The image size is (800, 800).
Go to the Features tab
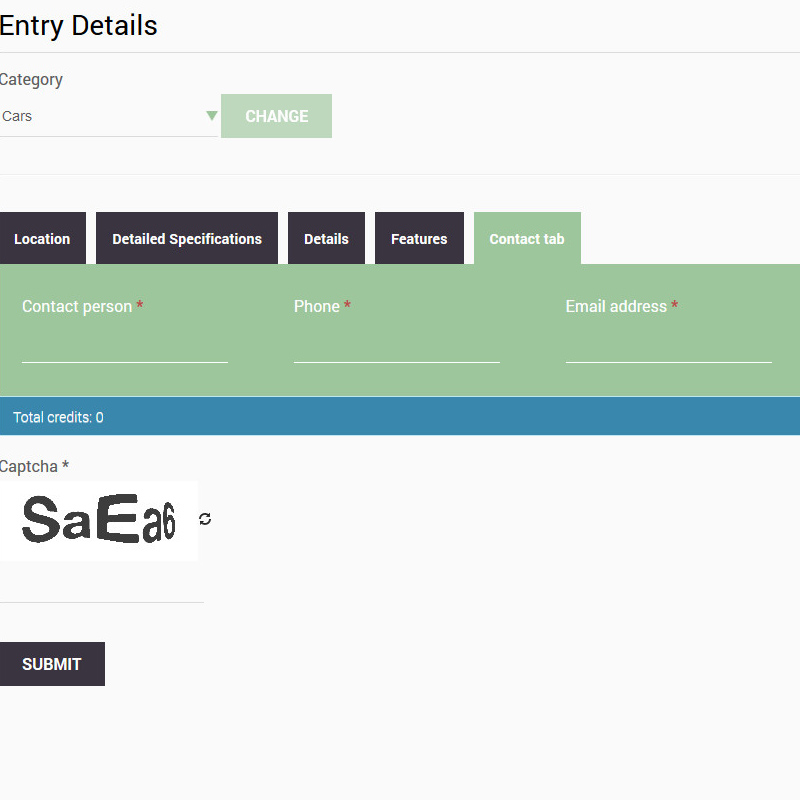click(419, 239)
